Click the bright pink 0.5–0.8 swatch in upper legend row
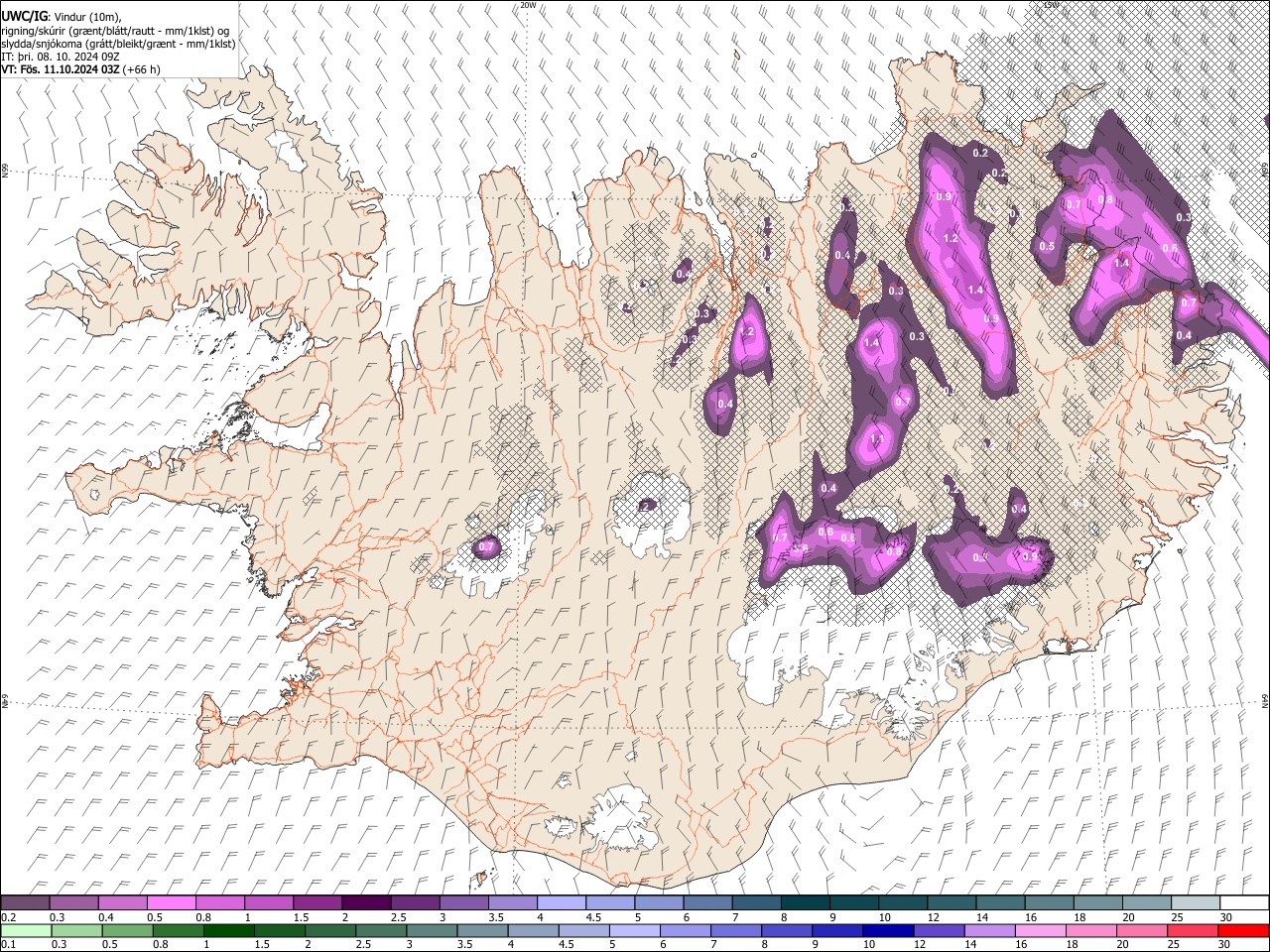Screen dimensions: 1270x952 click(171, 903)
